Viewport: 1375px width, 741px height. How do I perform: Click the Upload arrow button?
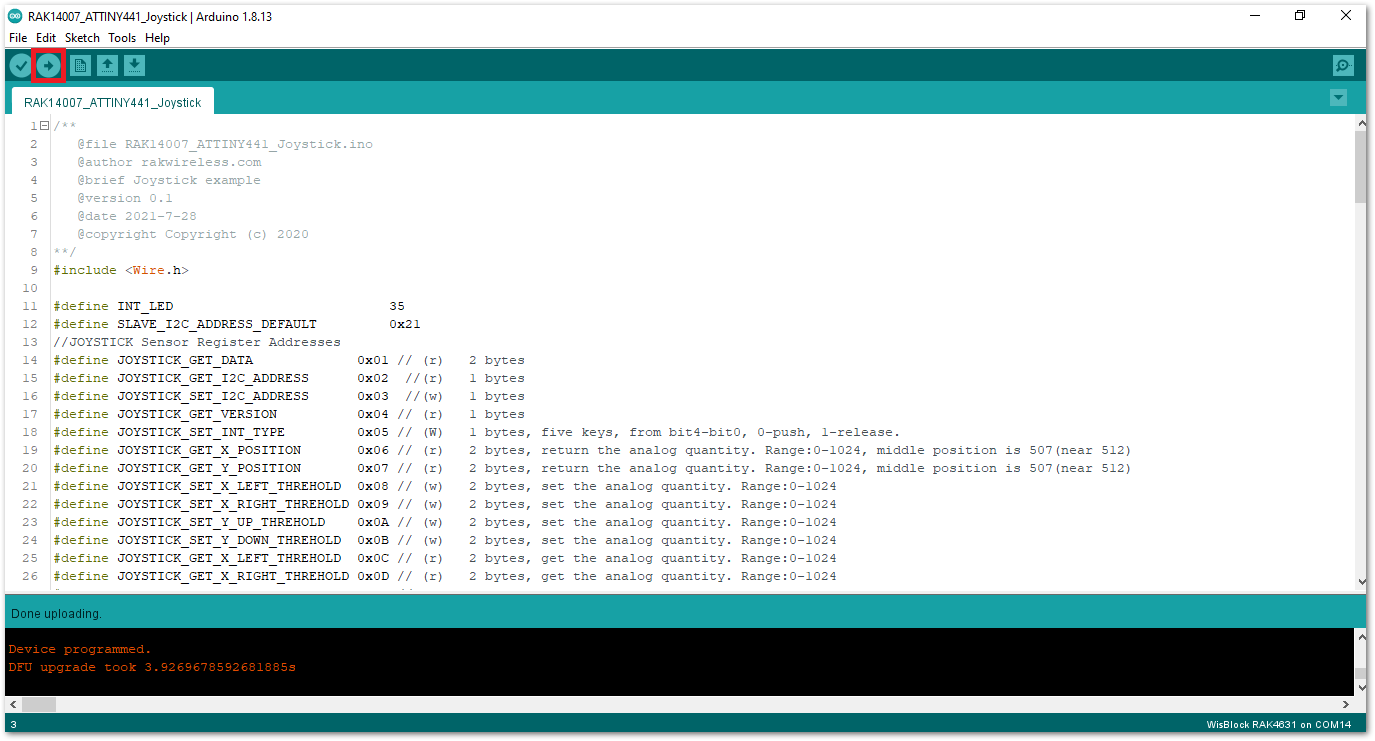point(48,66)
